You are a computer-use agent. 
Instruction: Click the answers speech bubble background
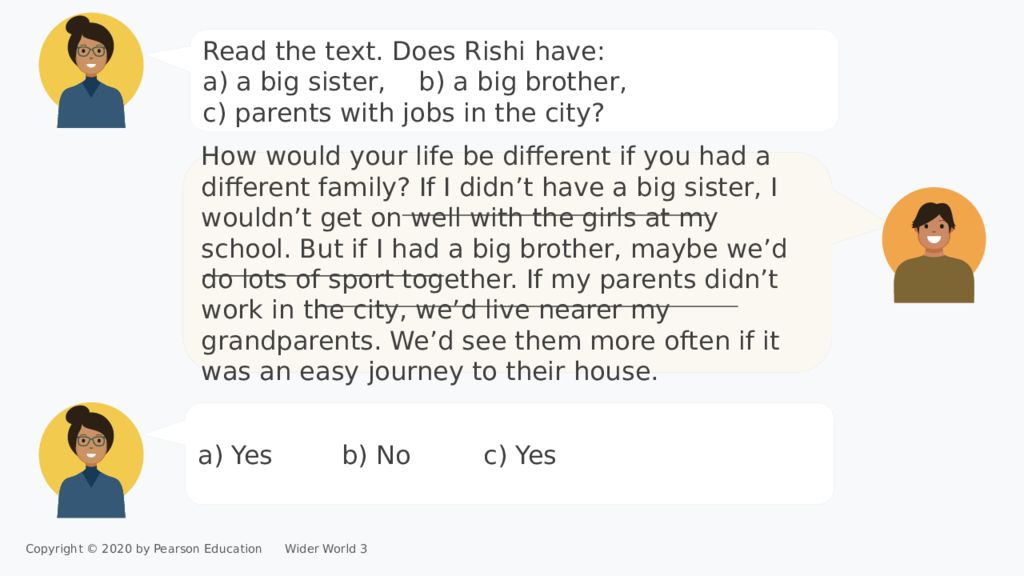[509, 454]
